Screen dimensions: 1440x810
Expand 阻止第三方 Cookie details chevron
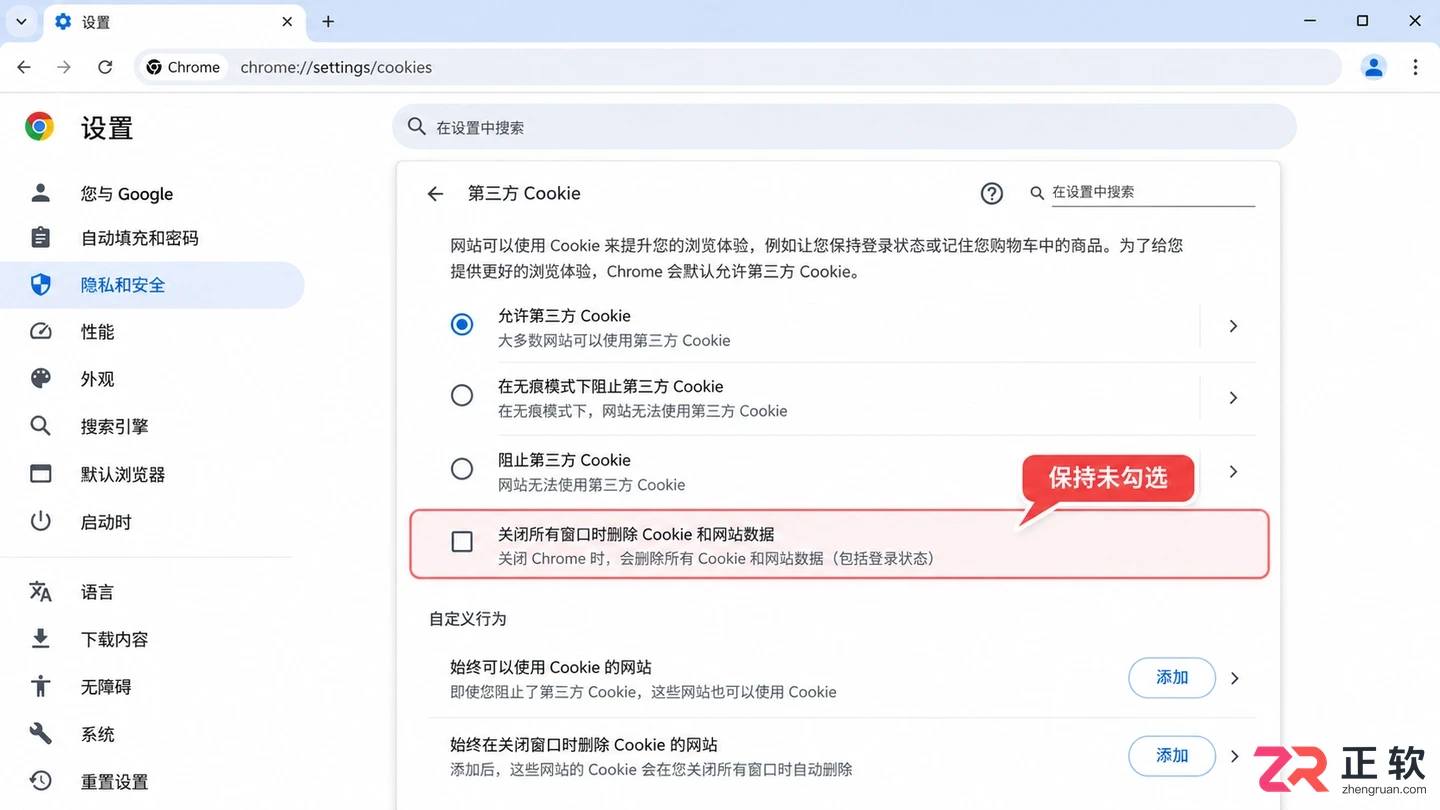click(x=1233, y=471)
